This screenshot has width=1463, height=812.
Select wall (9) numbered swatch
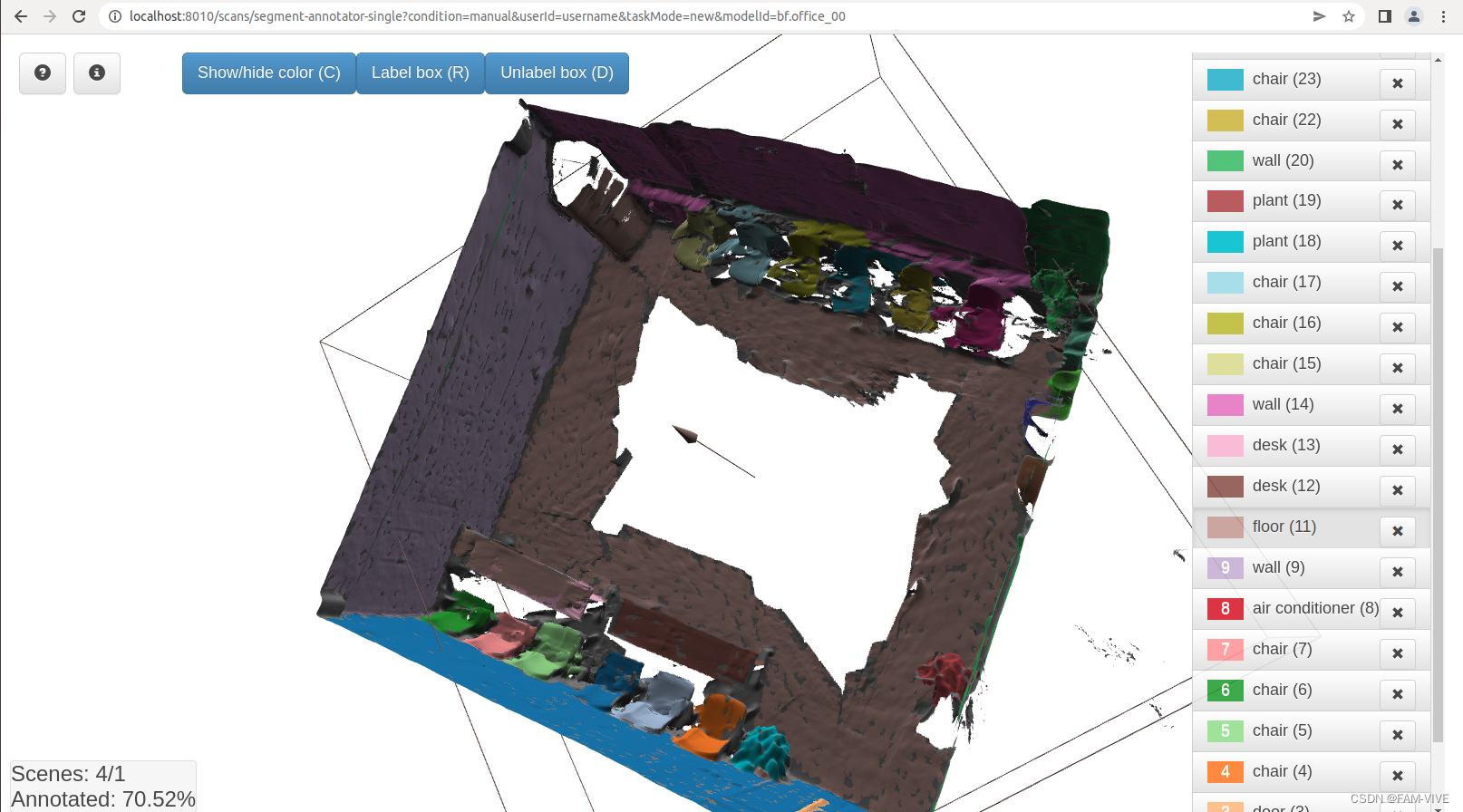1225,568
